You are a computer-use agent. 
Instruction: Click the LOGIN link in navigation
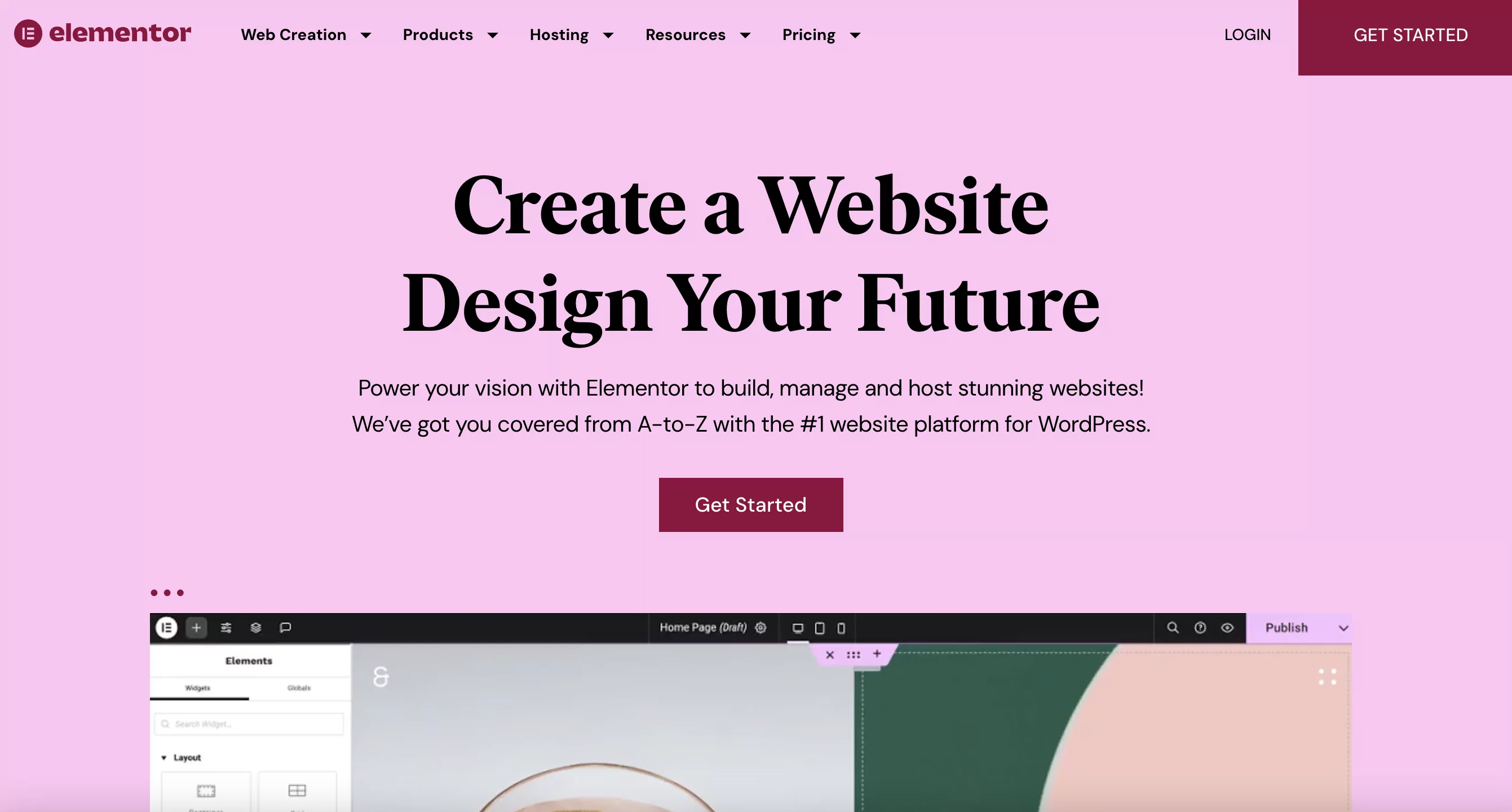tap(1246, 34)
